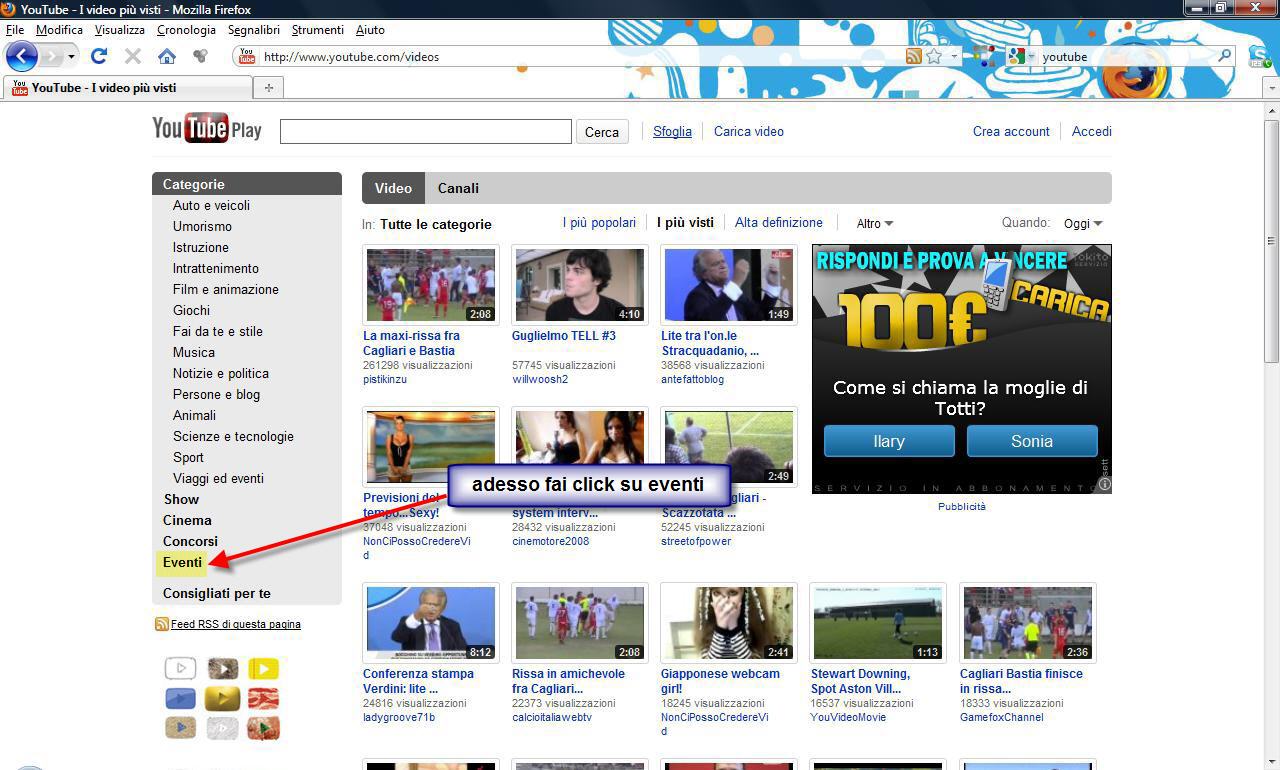Image resolution: width=1280 pixels, height=770 pixels.
Task: Select the dark photo play-button theme icon
Action: coord(222,668)
